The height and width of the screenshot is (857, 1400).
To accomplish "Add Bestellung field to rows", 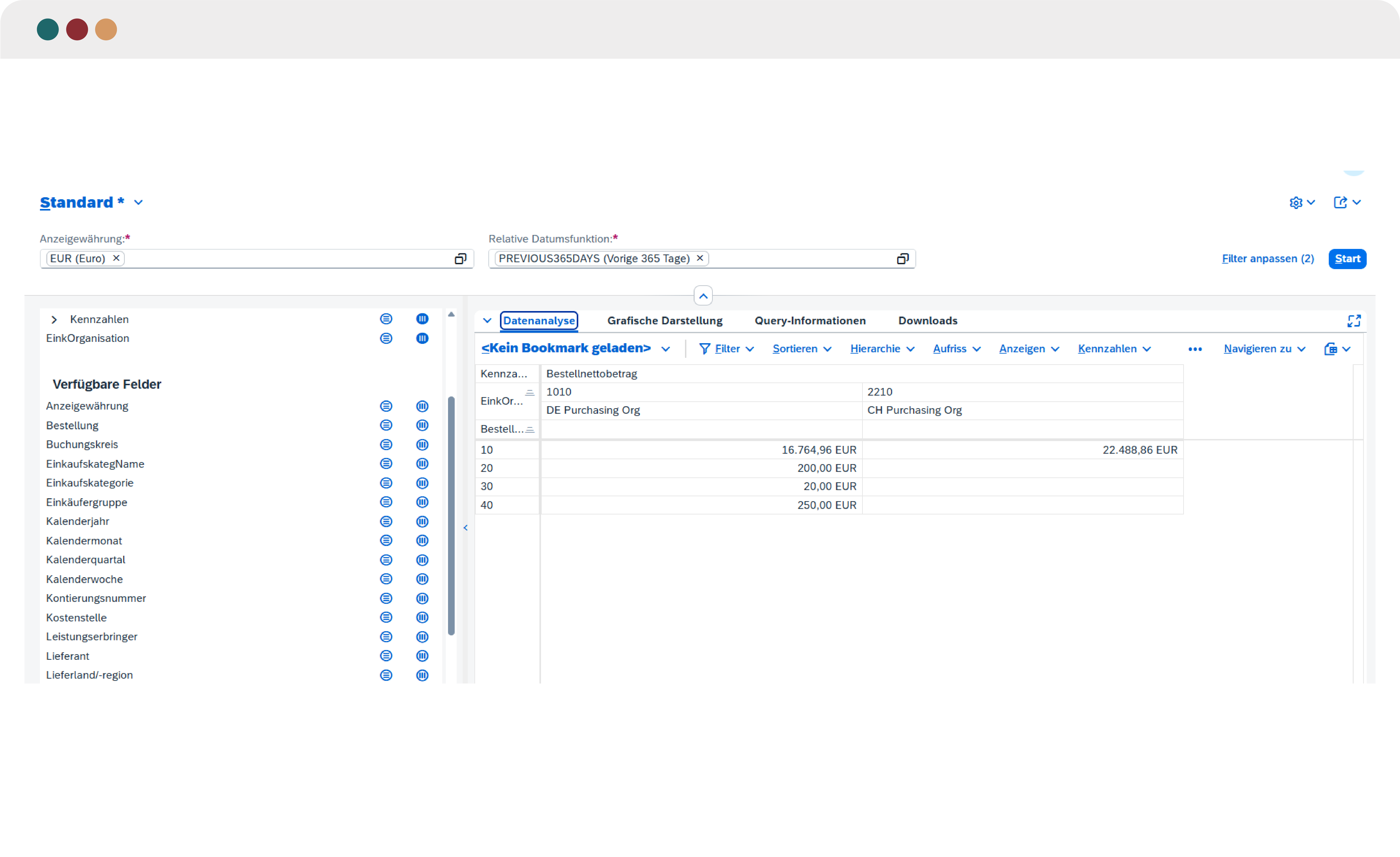I will pyautogui.click(x=386, y=425).
